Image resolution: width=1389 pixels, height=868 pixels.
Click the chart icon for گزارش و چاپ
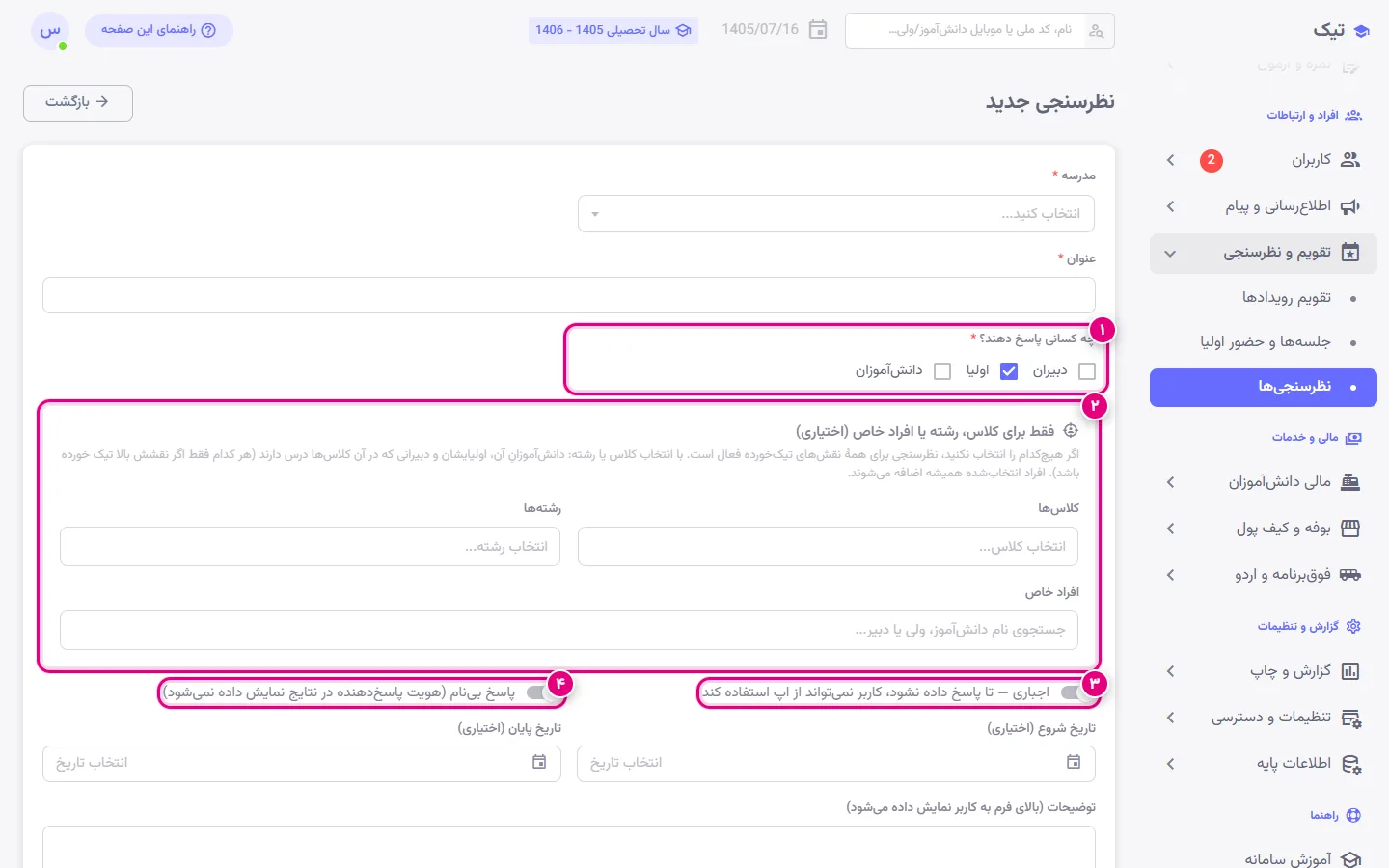click(x=1350, y=671)
